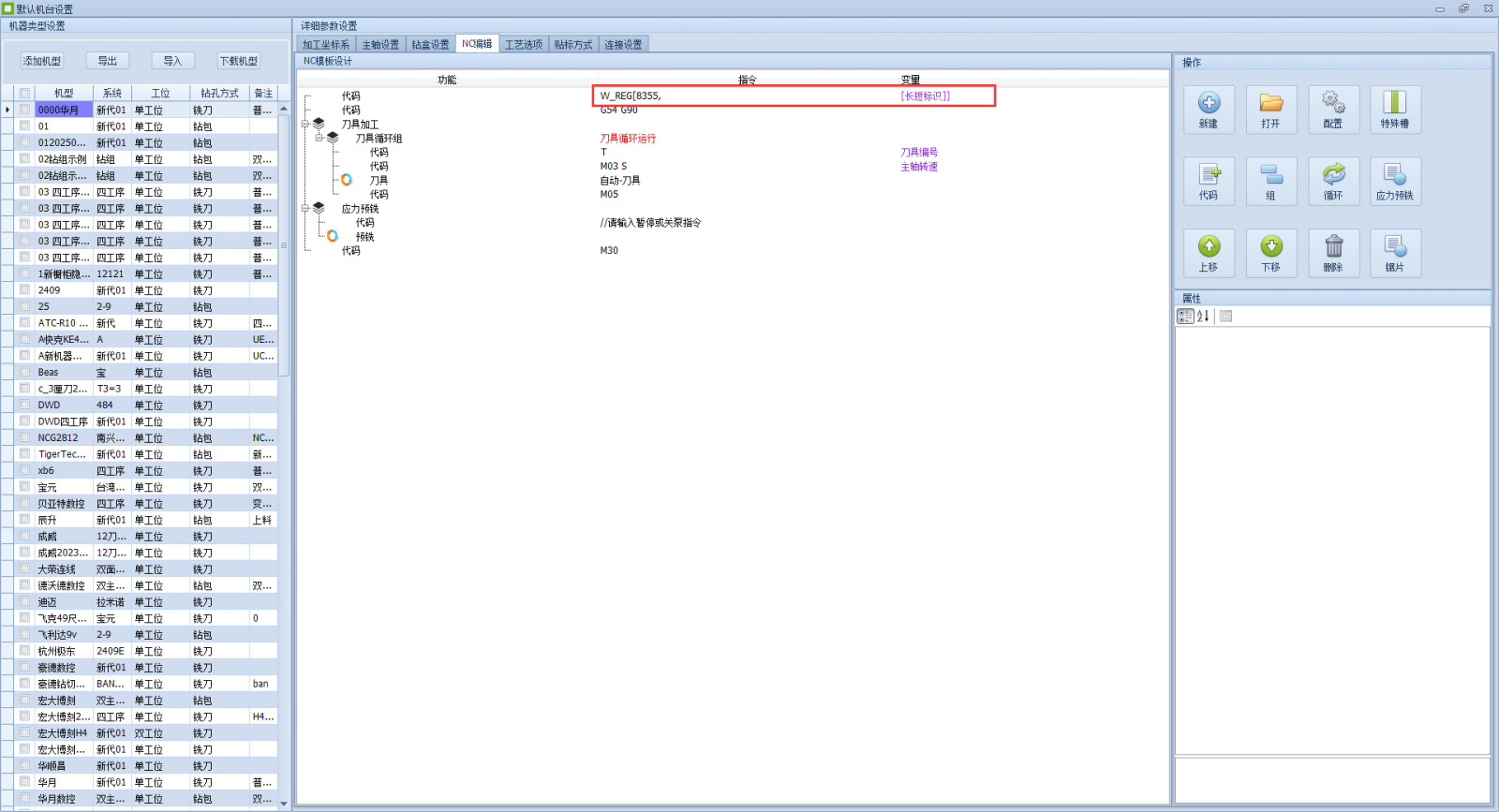Viewport: 1499px width, 812px height.
Task: Select the 应力预铣 tree layers icon
Action: (319, 208)
